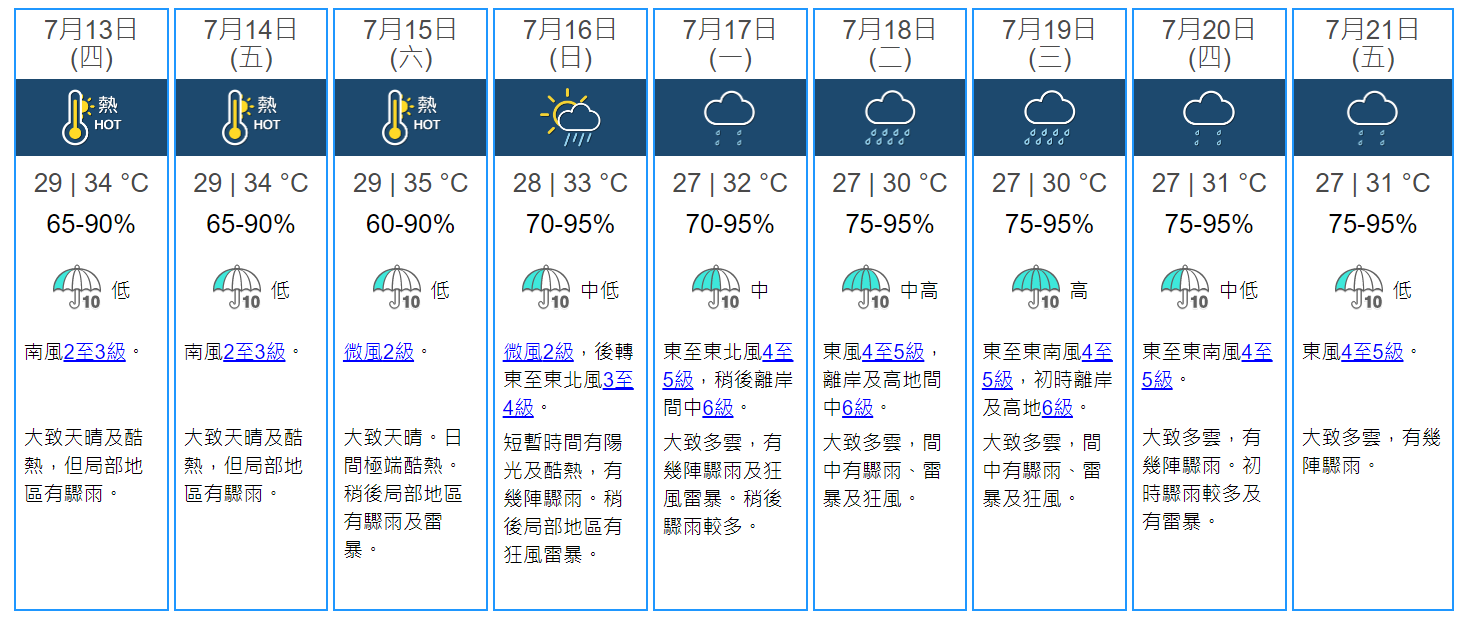The image size is (1472, 619).
Task: Click the 6級 wind link for 7月19日
Action: tap(1057, 408)
